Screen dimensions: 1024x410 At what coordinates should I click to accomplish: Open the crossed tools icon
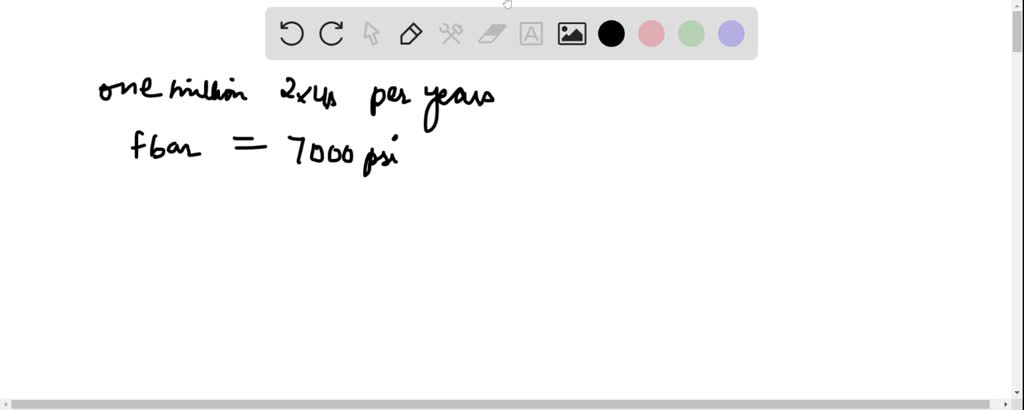tap(451, 34)
